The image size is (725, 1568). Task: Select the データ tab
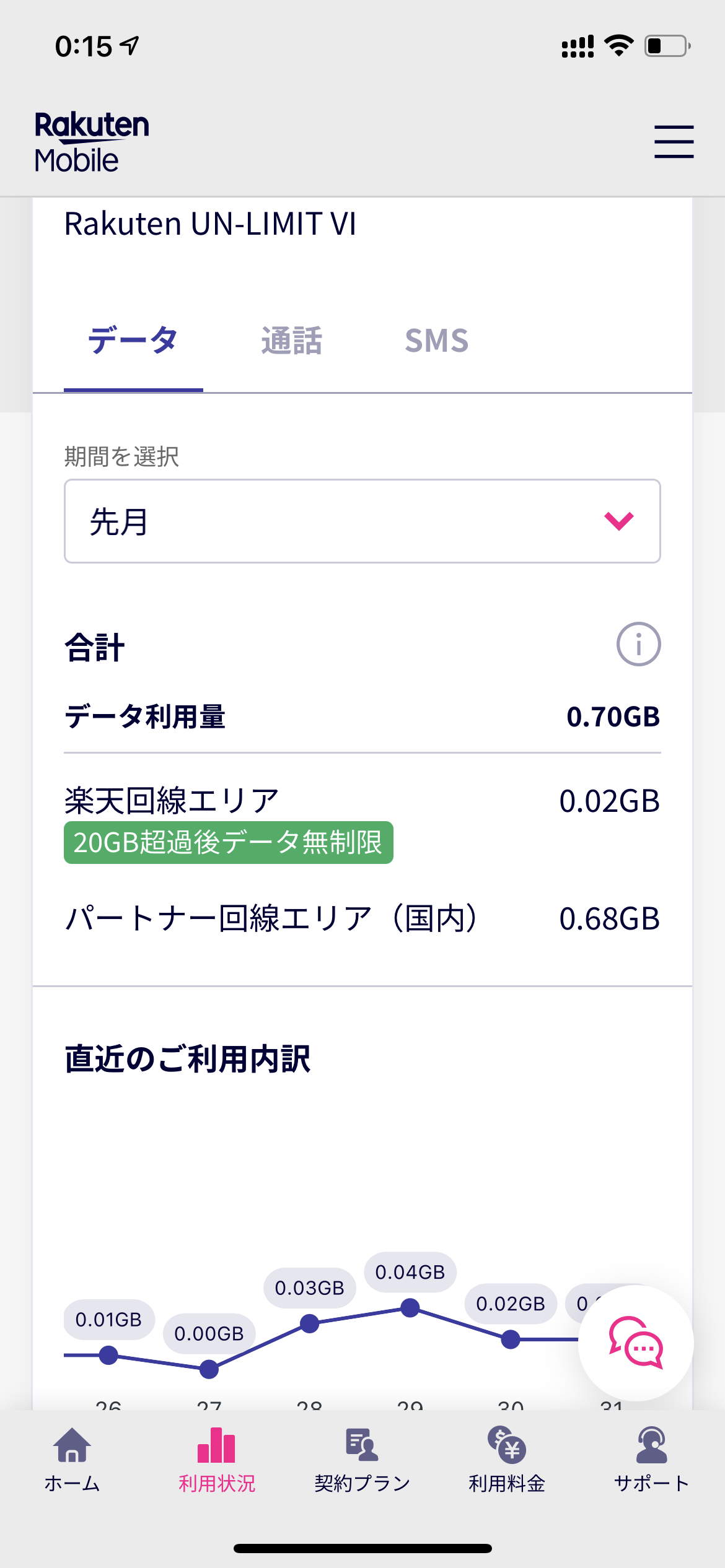click(x=133, y=341)
